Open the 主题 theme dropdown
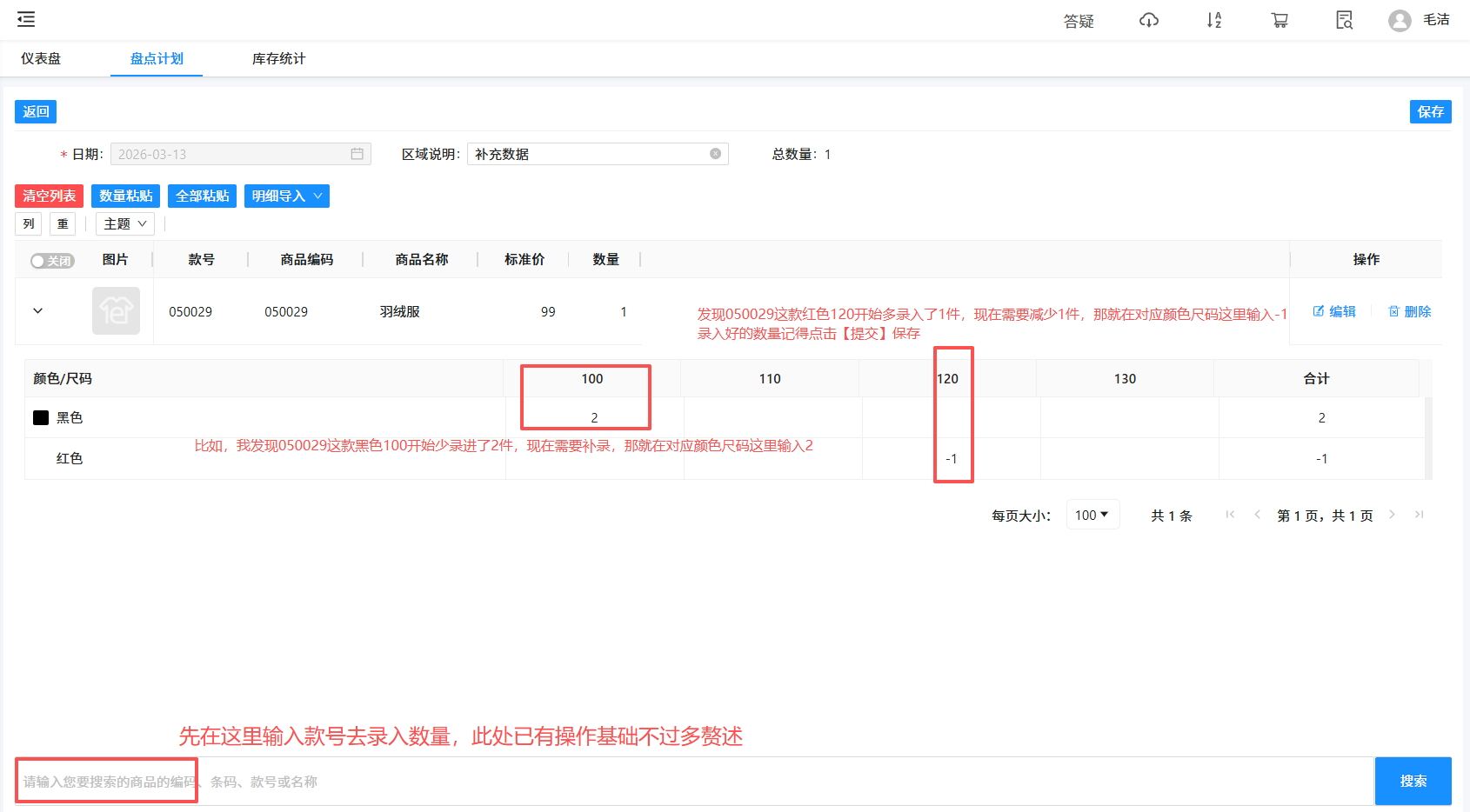 (124, 223)
